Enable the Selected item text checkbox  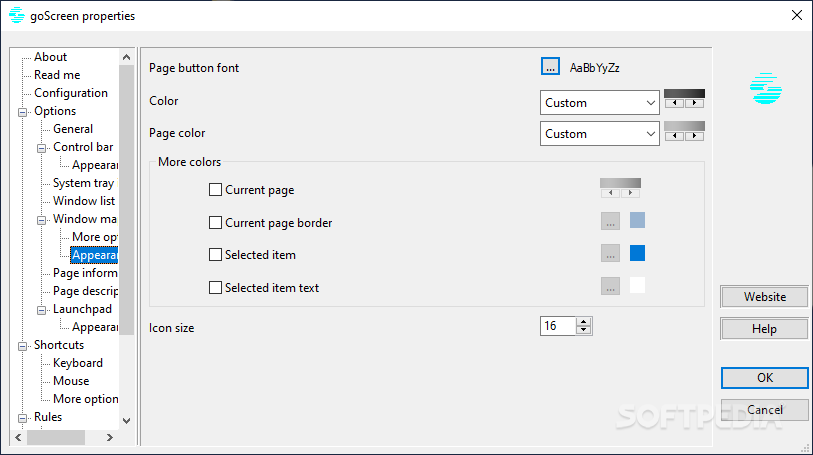[215, 287]
